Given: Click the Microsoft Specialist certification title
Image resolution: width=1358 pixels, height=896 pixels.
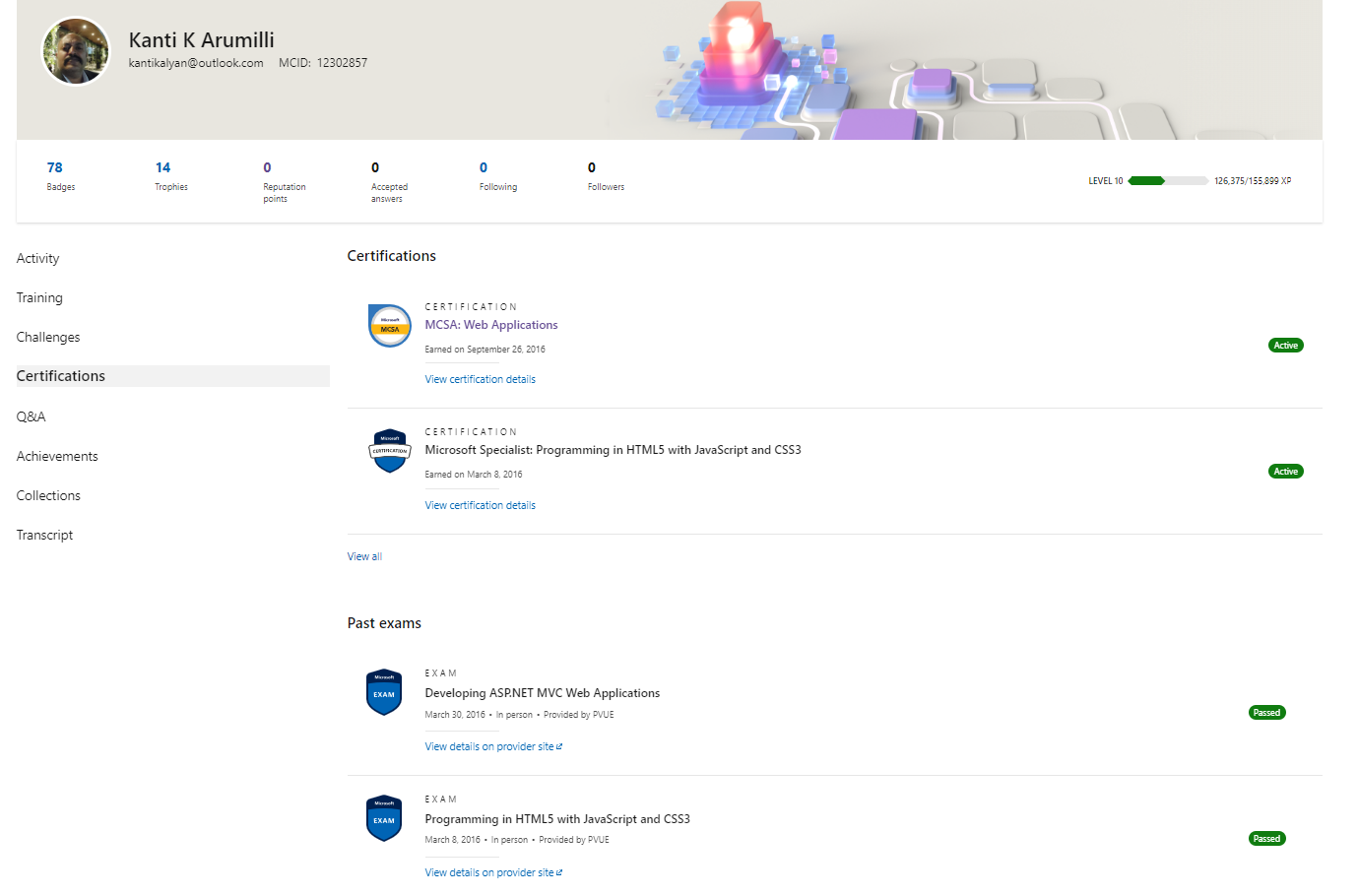Looking at the screenshot, I should point(613,450).
